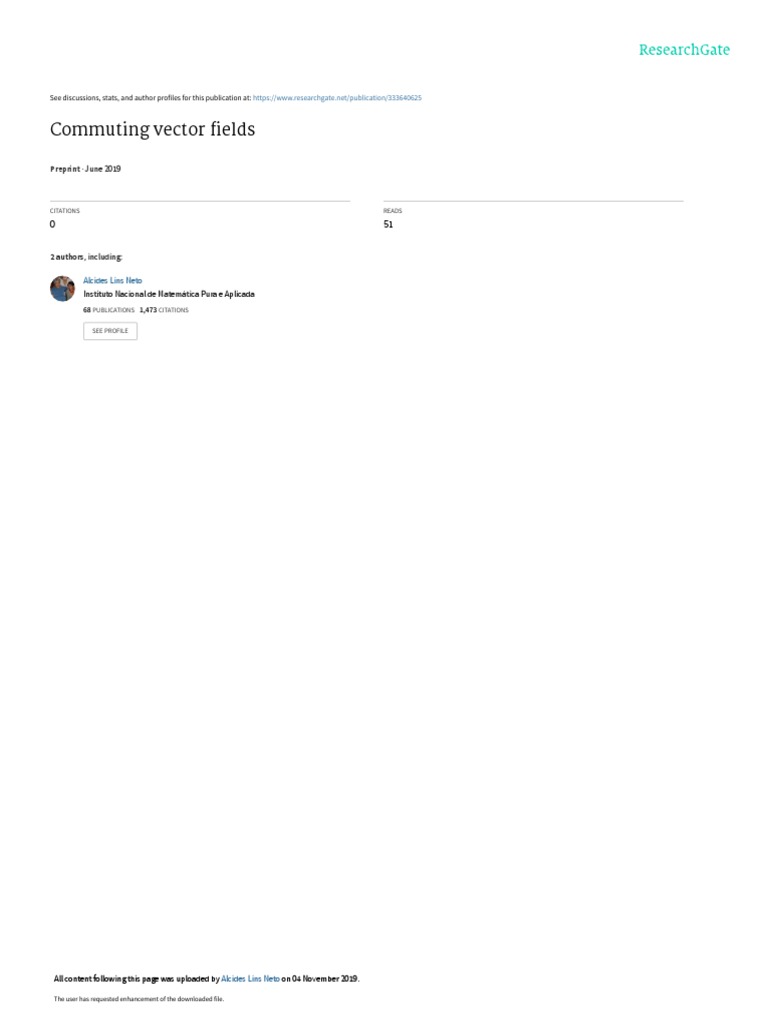Select the title Commuting vector fields

152,129
